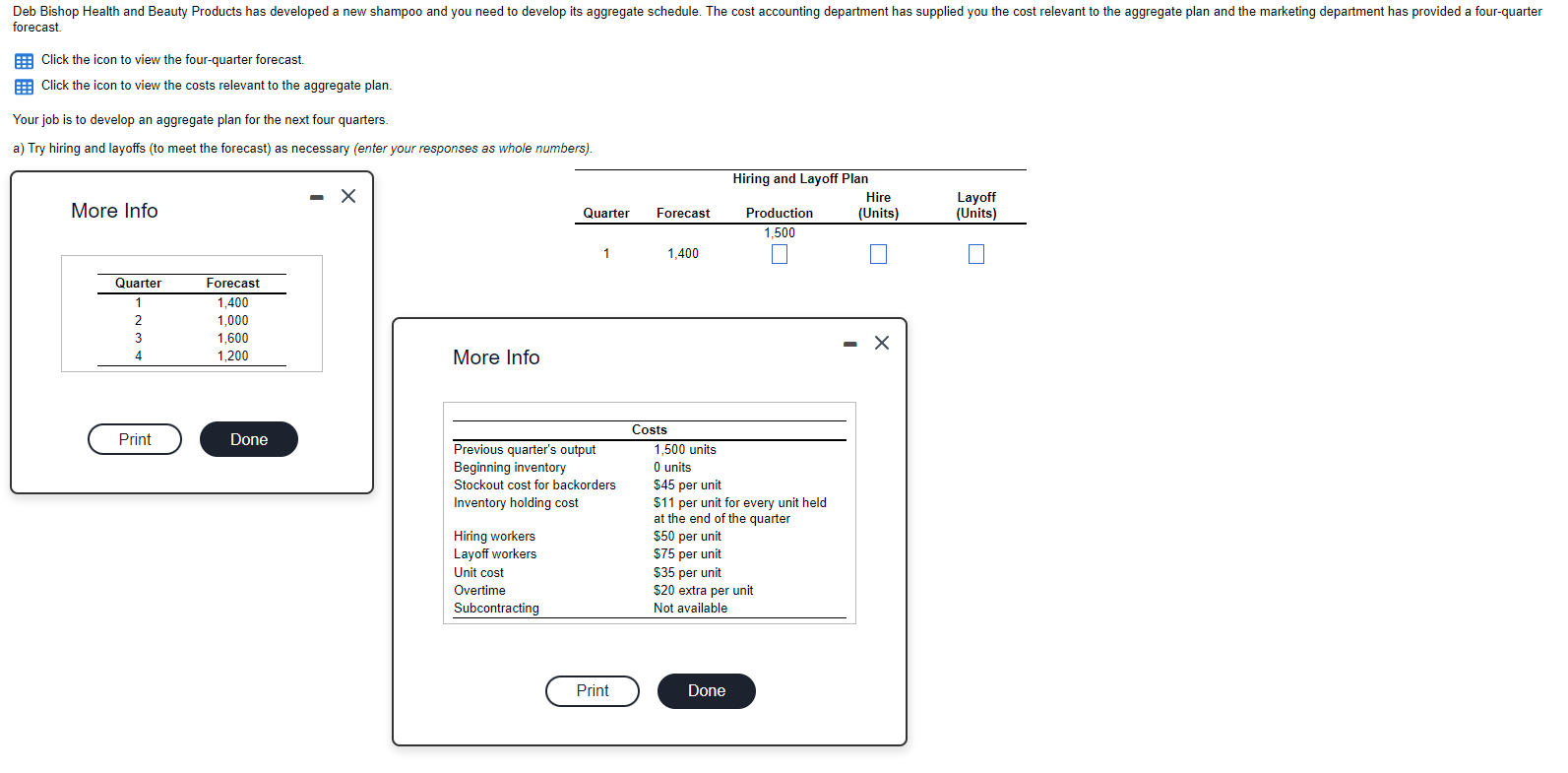Image resolution: width=1568 pixels, height=773 pixels.
Task: Click the link text to view aggregate plan costs
Action: pyautogui.click(x=217, y=86)
